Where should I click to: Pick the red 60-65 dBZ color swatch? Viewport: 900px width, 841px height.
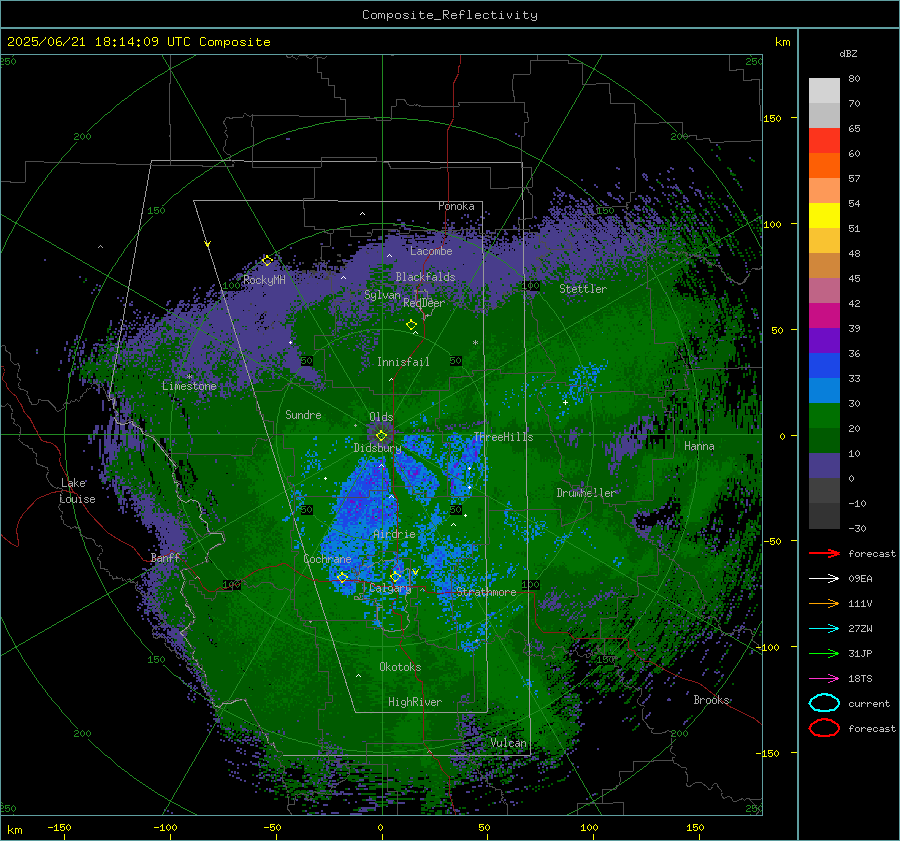[x=824, y=141]
